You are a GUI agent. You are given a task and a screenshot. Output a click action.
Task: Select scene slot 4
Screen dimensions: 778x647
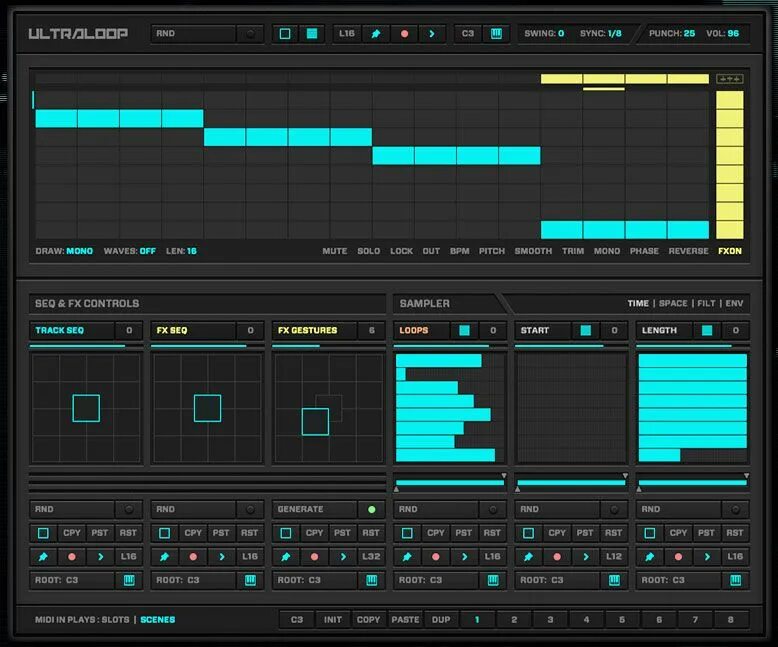[586, 620]
